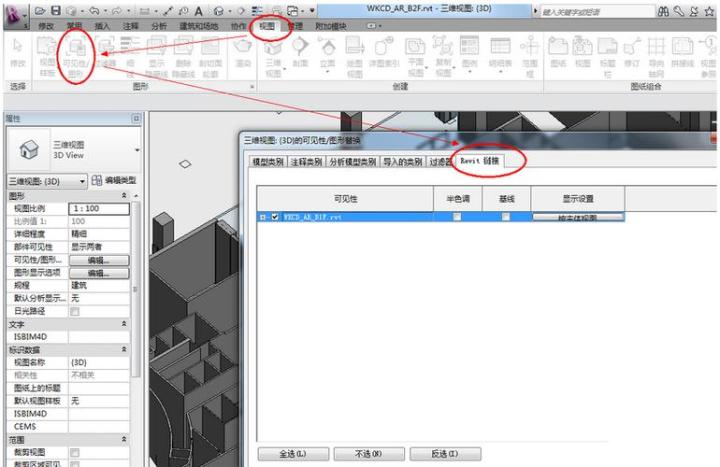Click the Select All (全选) button

[293, 454]
